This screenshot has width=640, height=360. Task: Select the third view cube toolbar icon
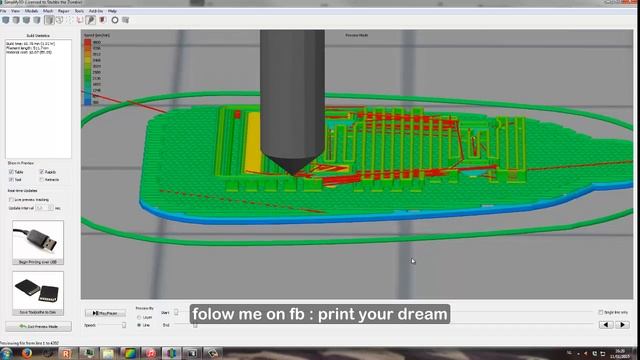(x=27, y=20)
